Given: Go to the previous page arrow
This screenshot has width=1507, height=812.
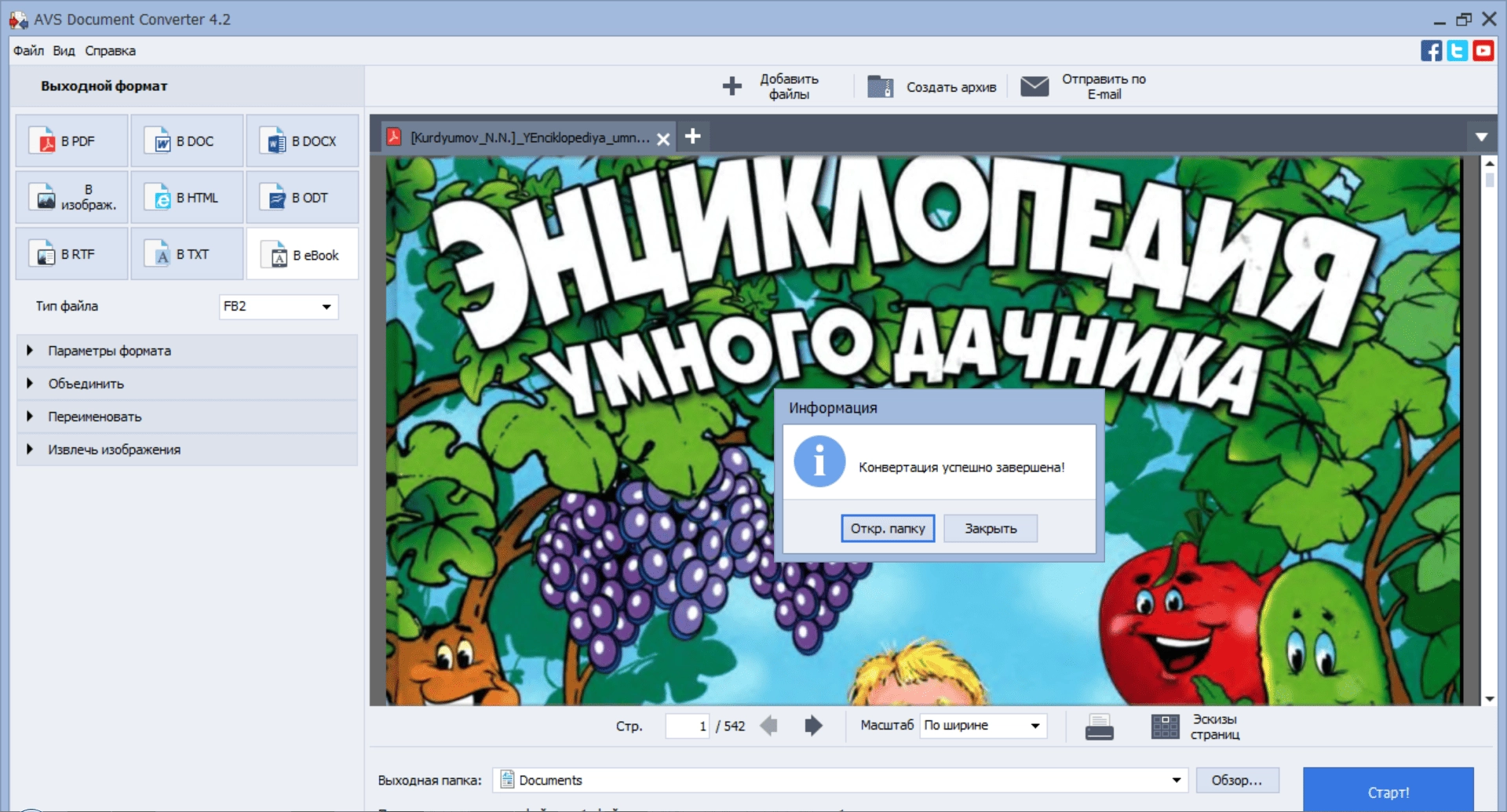Looking at the screenshot, I should 769,726.
